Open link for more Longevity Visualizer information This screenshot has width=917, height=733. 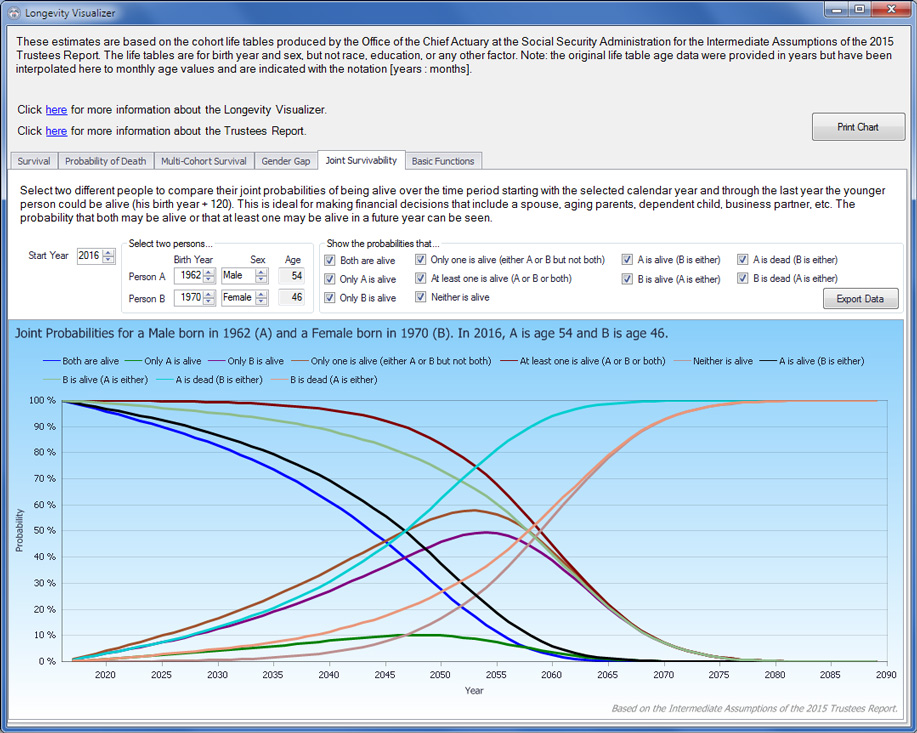point(56,110)
